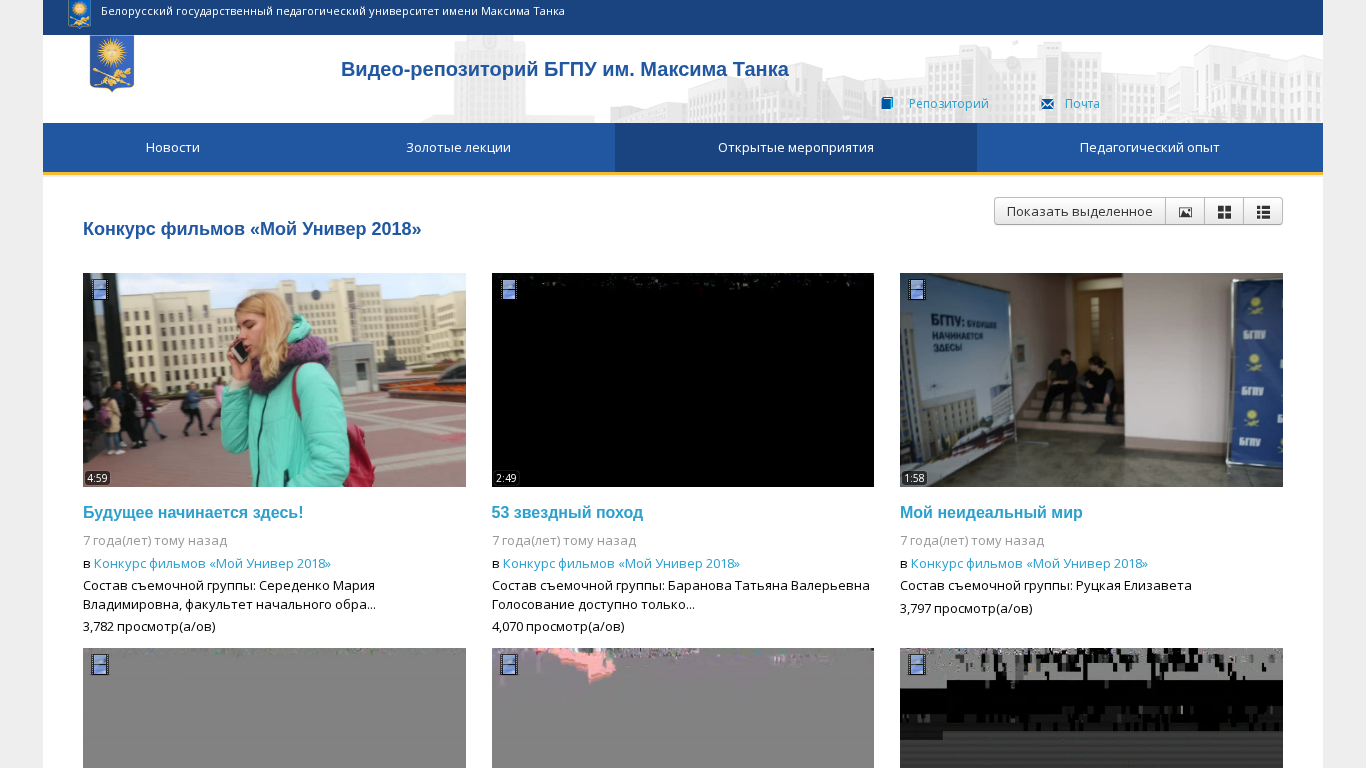The height and width of the screenshot is (768, 1366).
Task: Click the description mentioning Руцкая Елизавета
Action: click(1046, 586)
